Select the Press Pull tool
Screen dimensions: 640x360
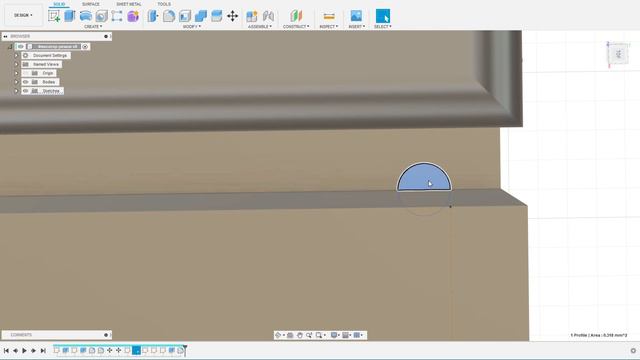(153, 16)
